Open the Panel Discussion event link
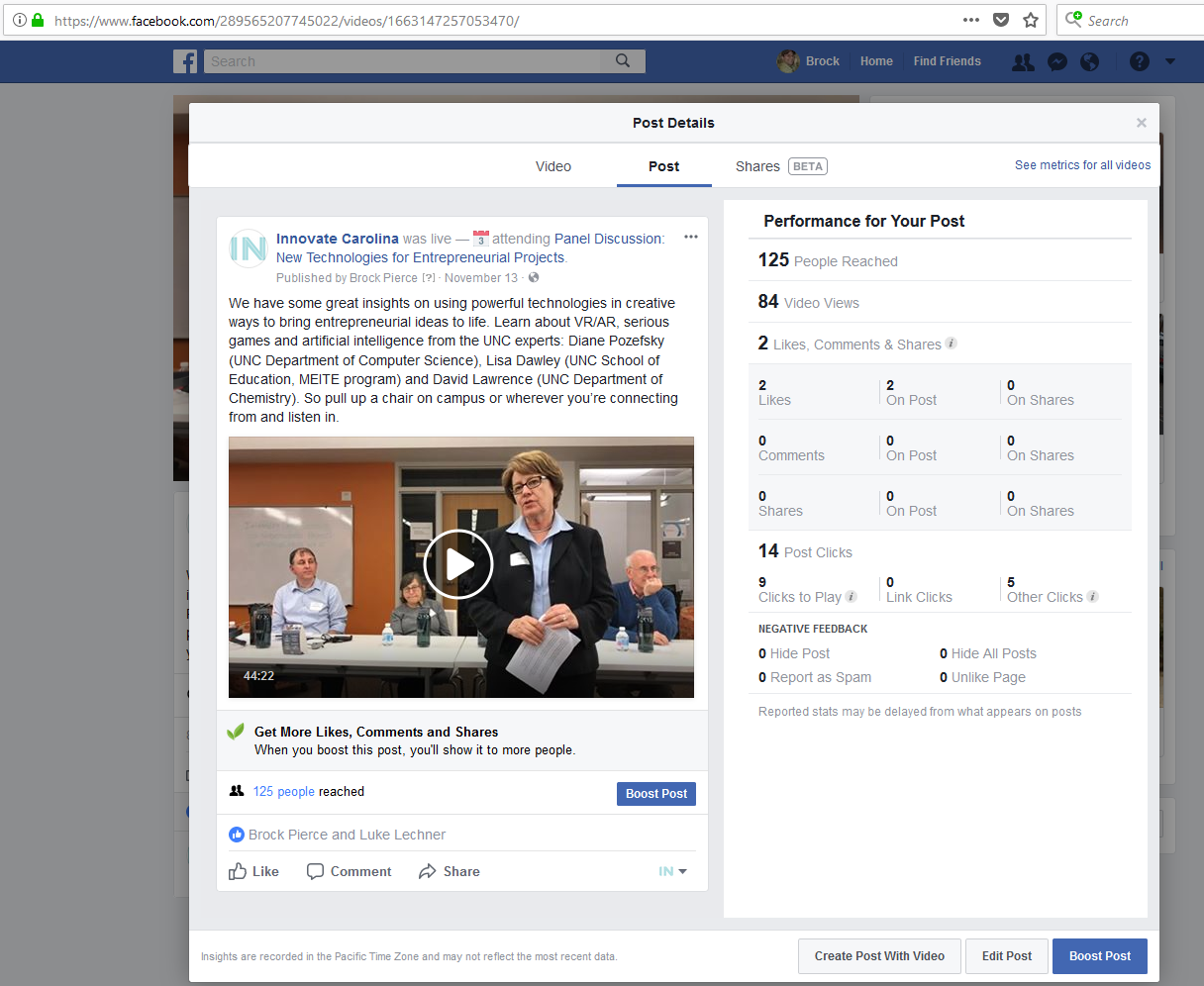 point(470,248)
